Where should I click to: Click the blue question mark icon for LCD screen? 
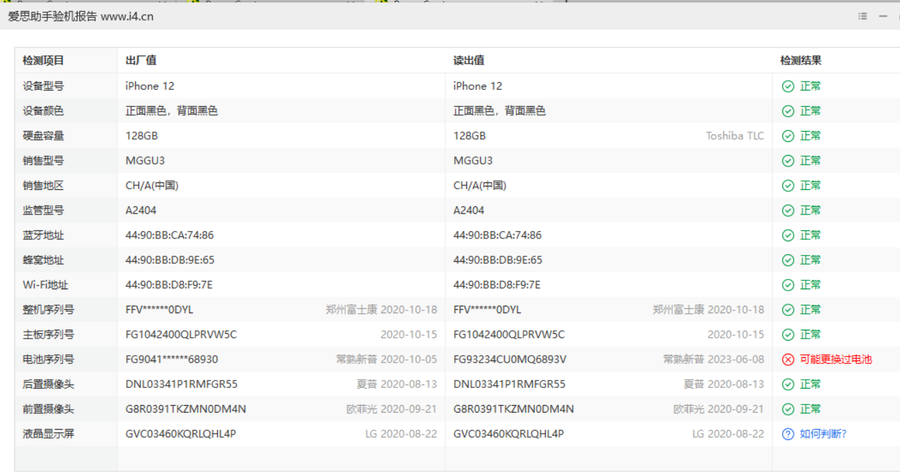coord(788,434)
